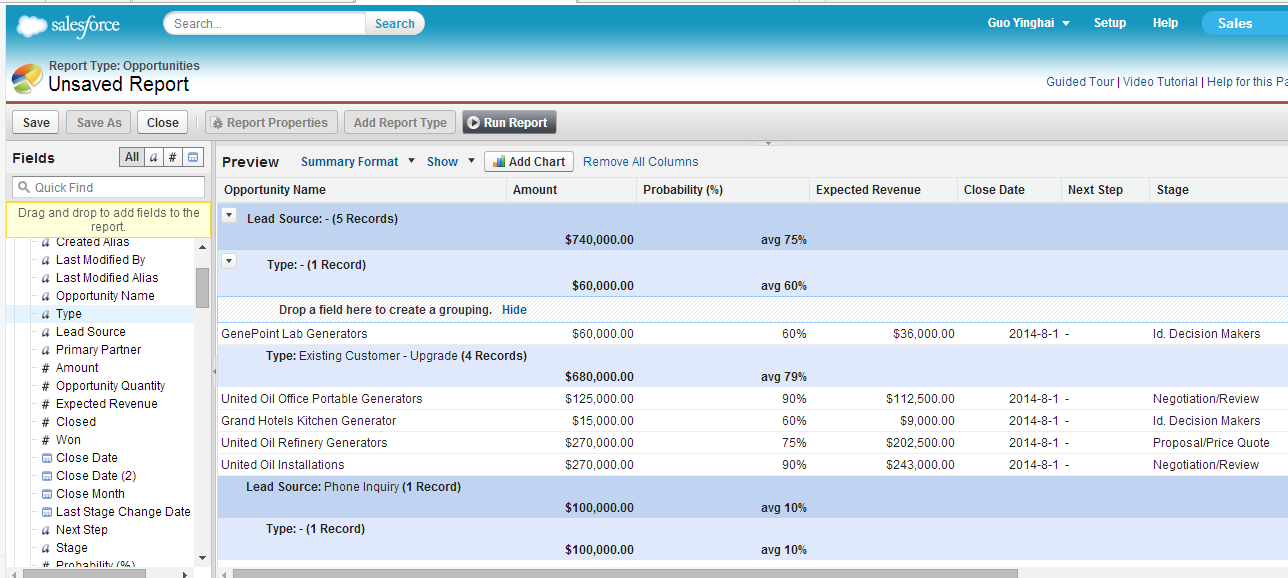
Task: Open the Guided Tour link
Action: point(1080,82)
